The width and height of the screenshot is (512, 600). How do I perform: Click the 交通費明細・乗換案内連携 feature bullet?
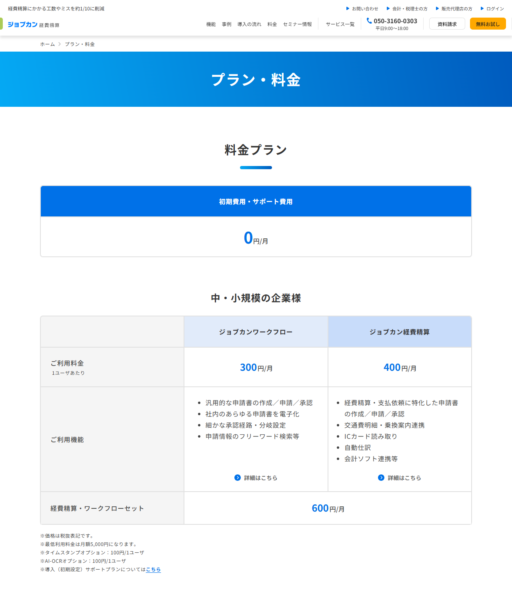click(384, 425)
